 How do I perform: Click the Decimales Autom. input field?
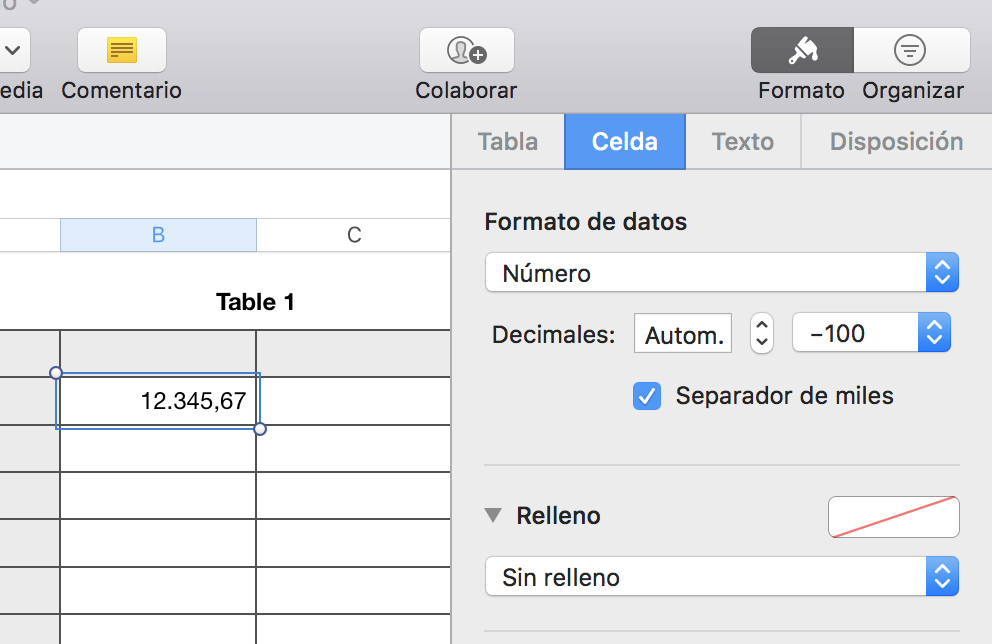point(683,334)
